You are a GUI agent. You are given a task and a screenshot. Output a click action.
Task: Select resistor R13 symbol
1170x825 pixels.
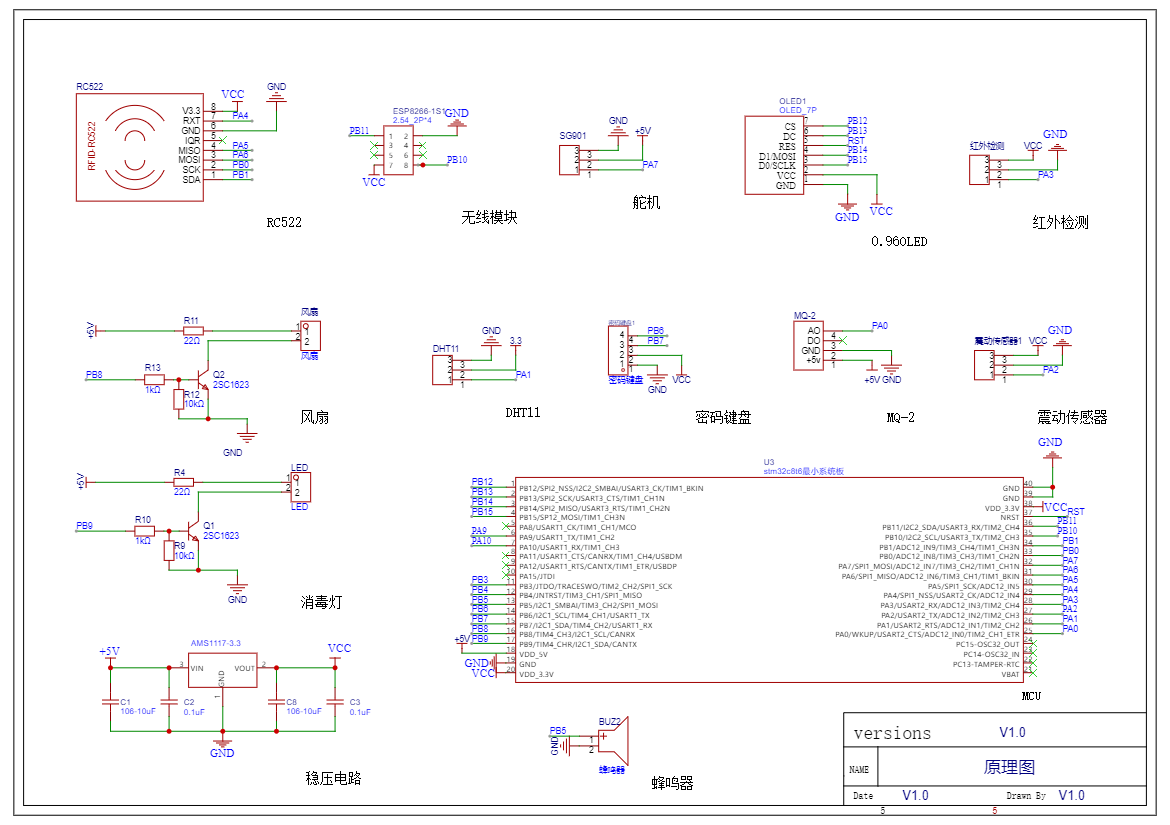154,380
